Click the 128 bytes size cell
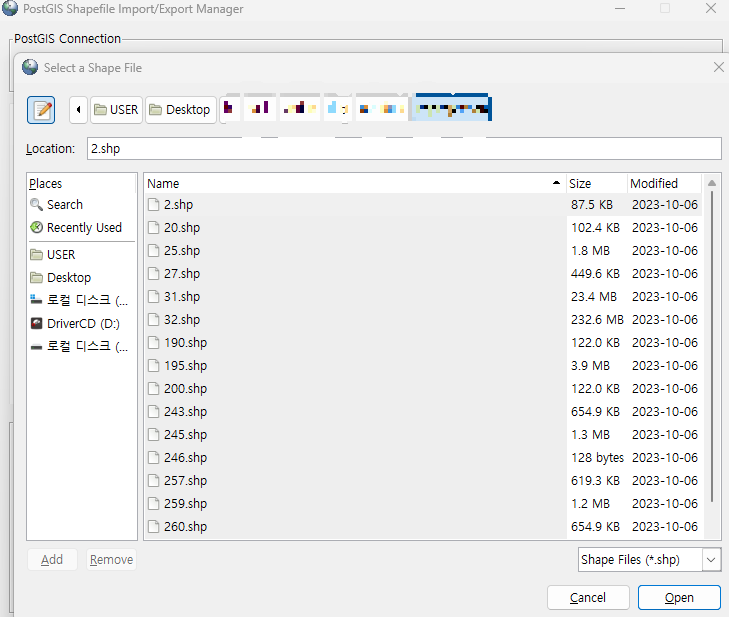 tap(597, 458)
